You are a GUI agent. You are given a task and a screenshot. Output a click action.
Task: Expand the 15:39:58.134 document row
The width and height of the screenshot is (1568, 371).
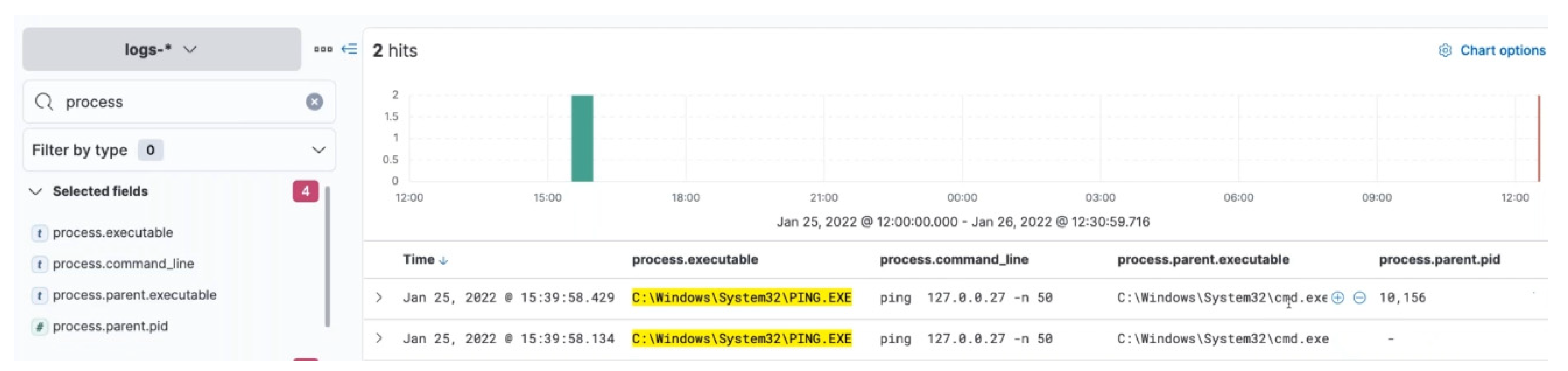(x=379, y=338)
